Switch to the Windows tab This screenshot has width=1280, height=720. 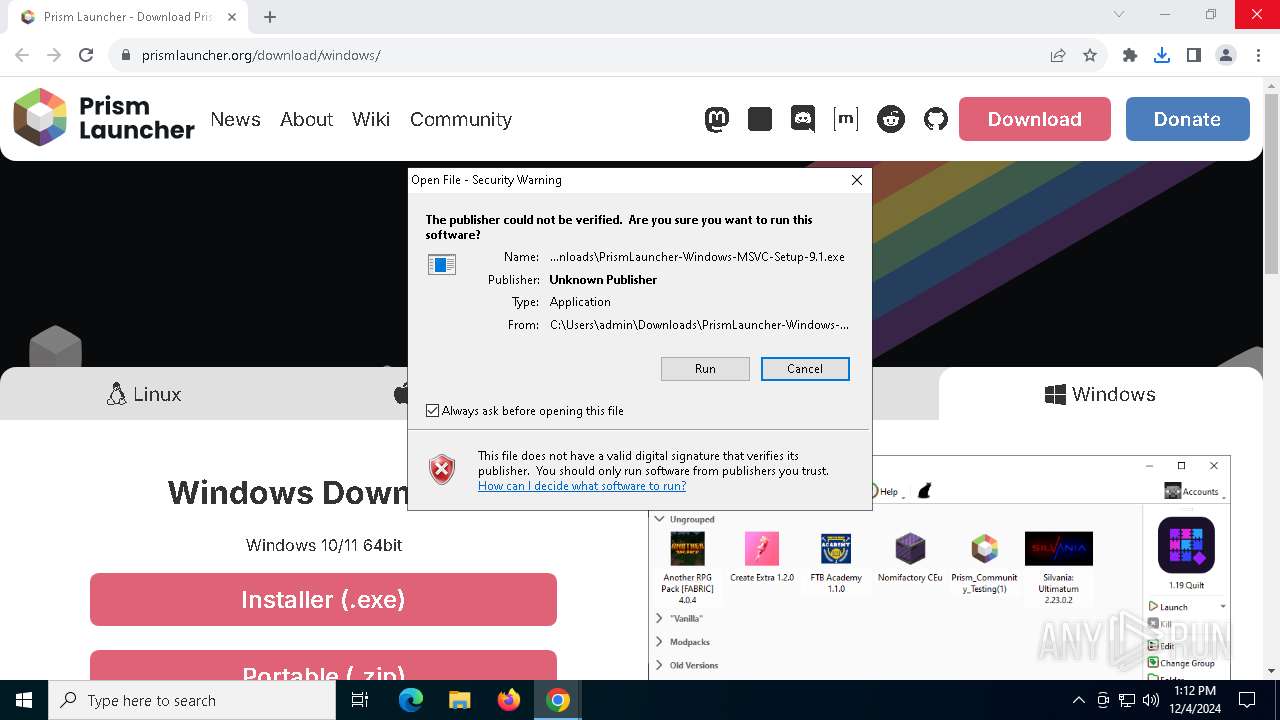click(x=1100, y=394)
